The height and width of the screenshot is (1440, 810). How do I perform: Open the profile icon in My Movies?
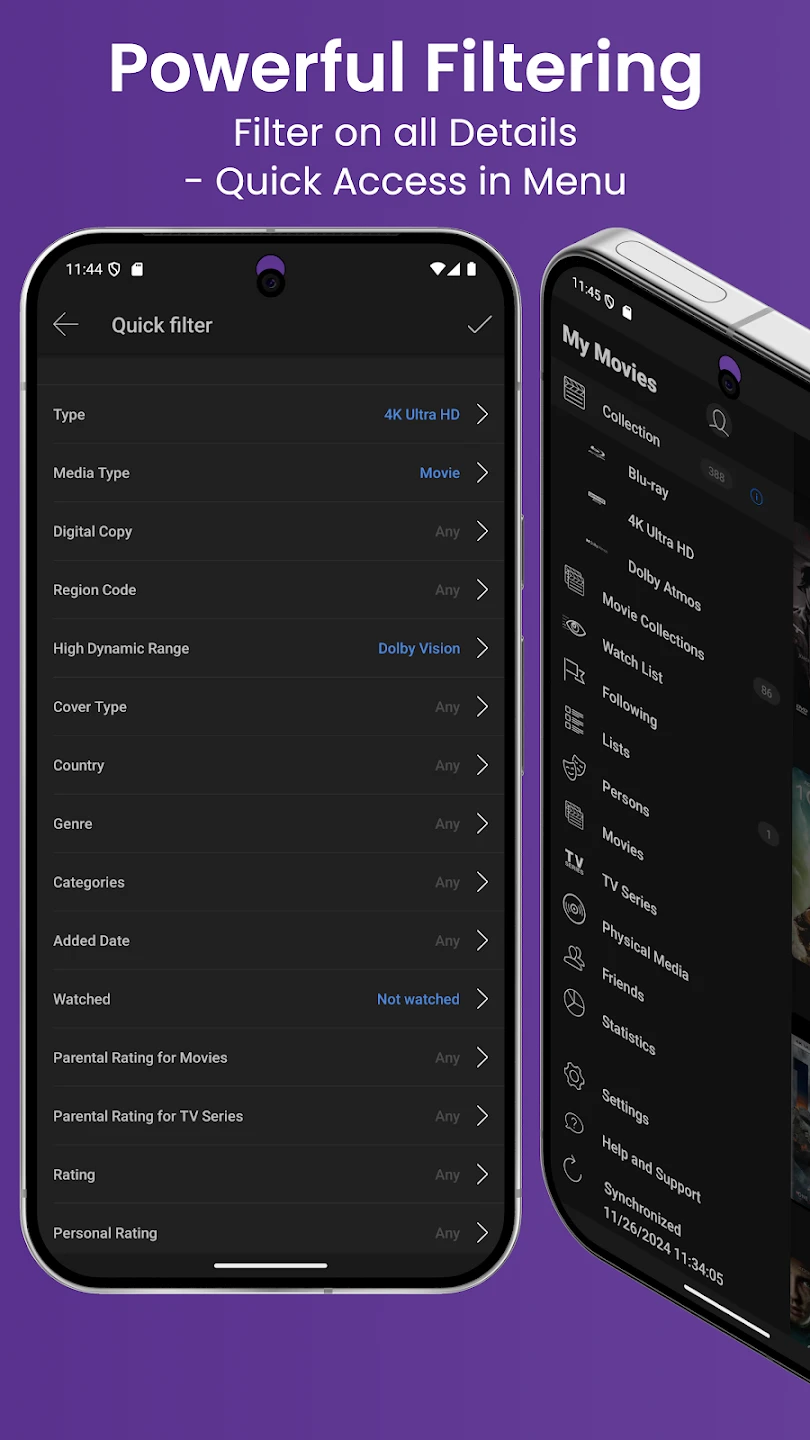pyautogui.click(x=718, y=421)
